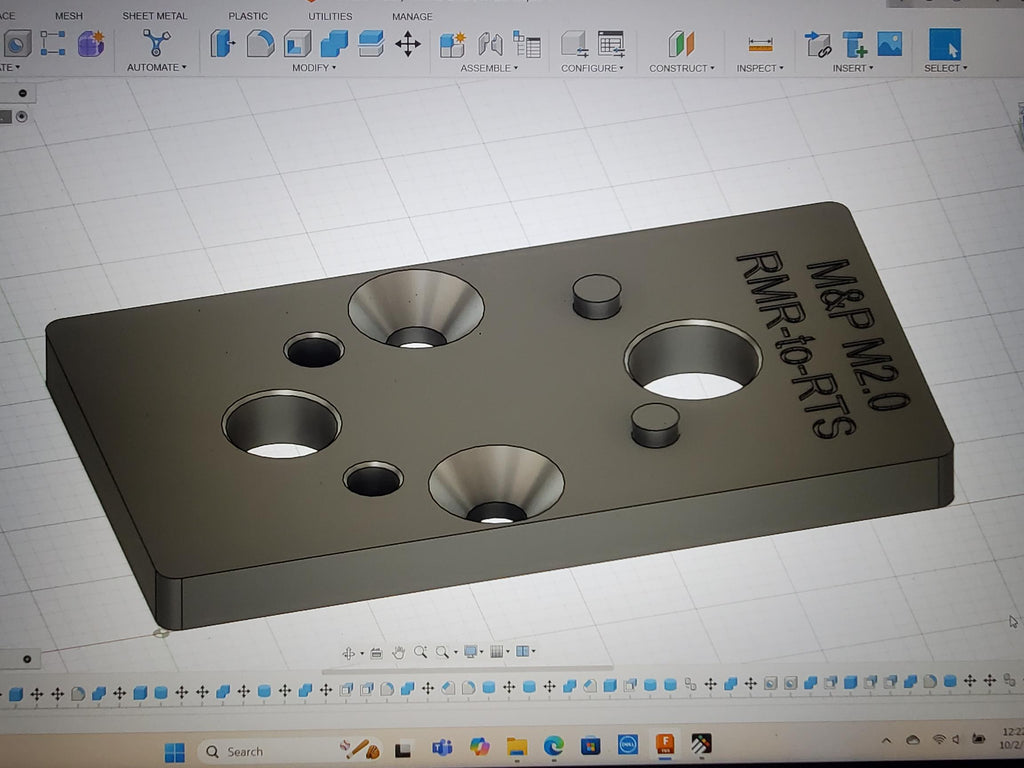Screen dimensions: 1024x768
Task: Expand the MODIFY dropdown menu
Action: (x=313, y=68)
